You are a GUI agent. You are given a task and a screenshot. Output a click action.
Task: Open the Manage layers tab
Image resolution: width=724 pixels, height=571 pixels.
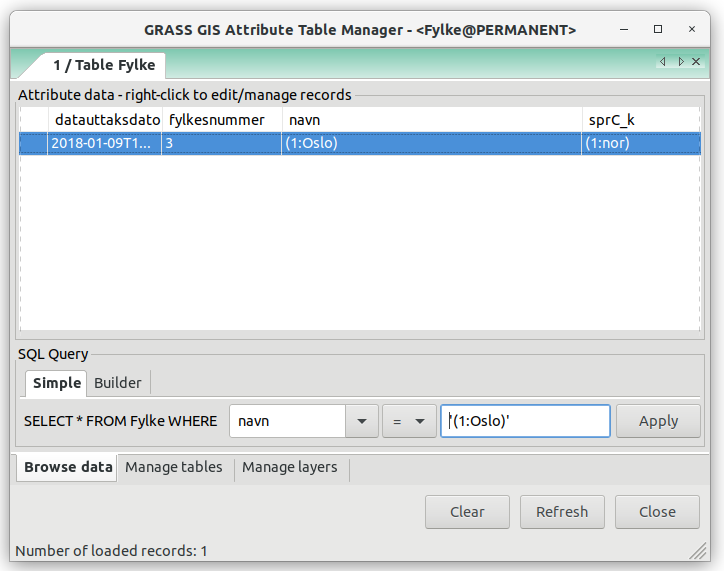(290, 467)
